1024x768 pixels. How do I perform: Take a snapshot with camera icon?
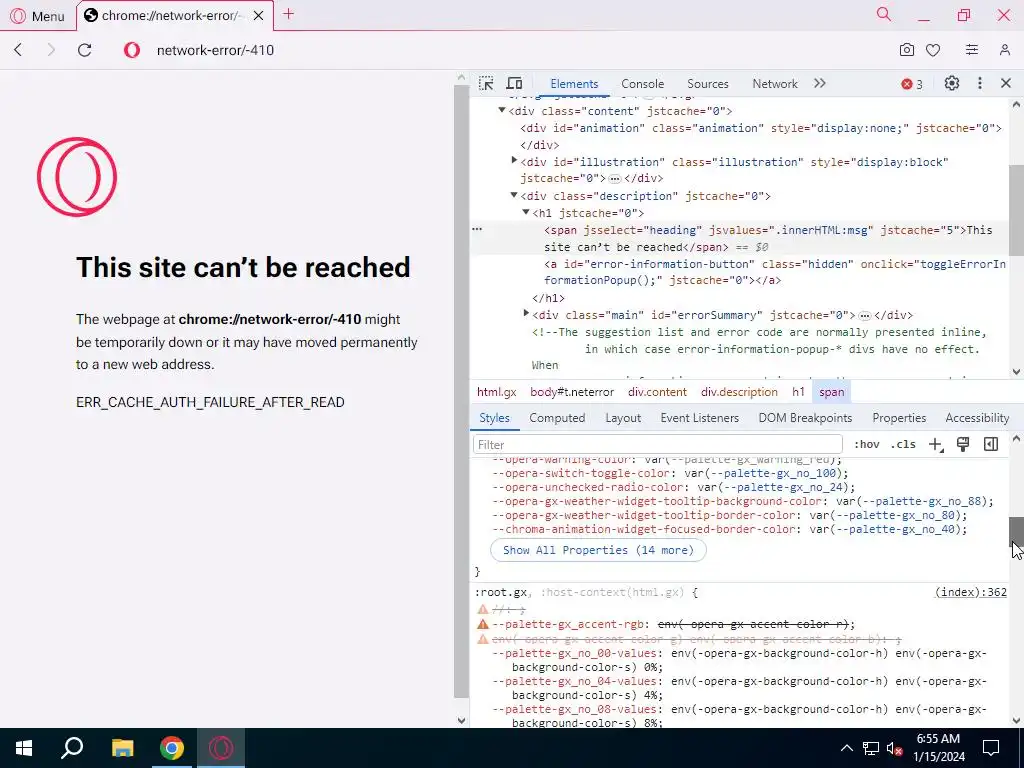point(906,50)
